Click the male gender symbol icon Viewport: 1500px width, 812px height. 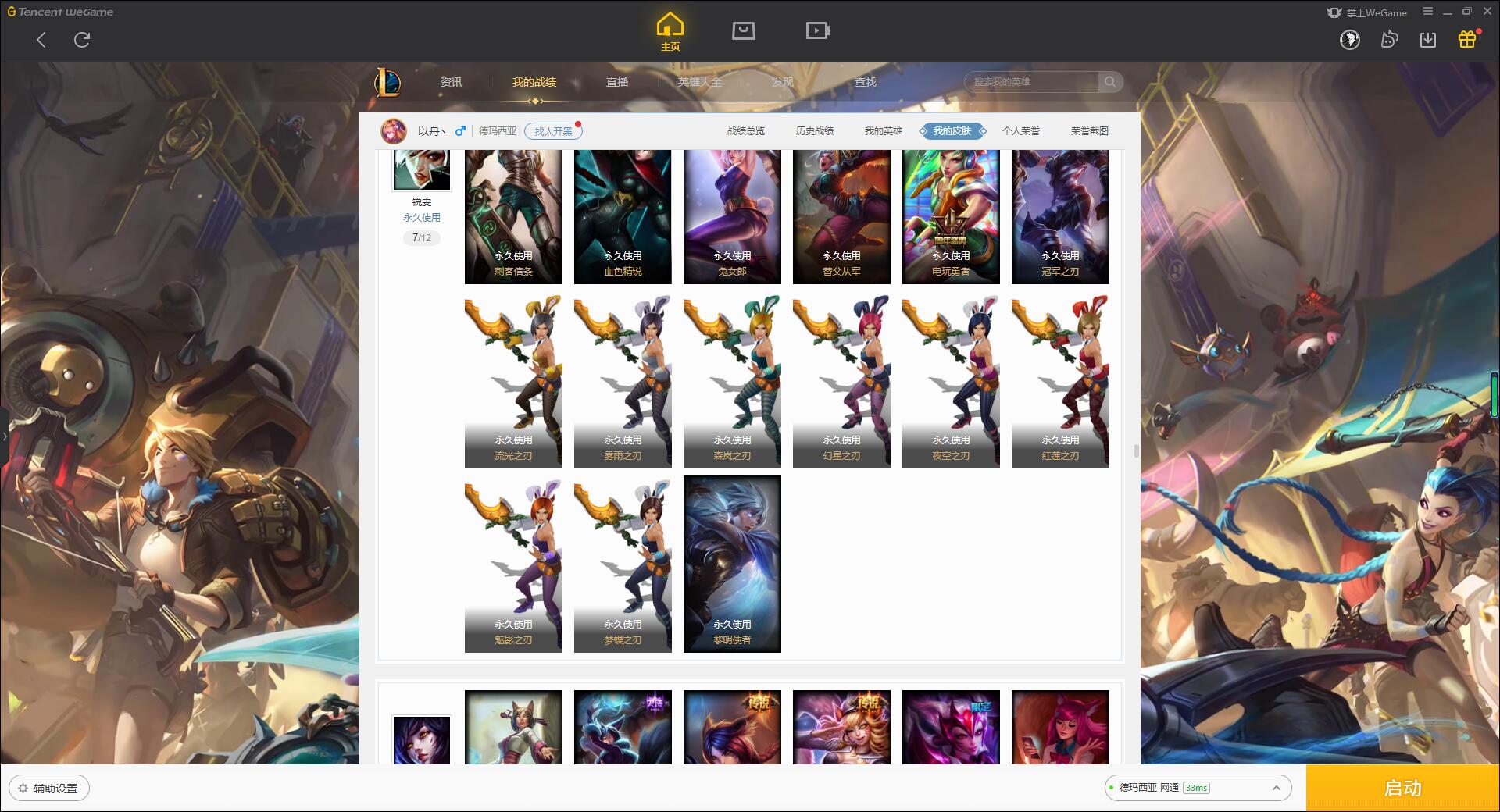pyautogui.click(x=460, y=130)
